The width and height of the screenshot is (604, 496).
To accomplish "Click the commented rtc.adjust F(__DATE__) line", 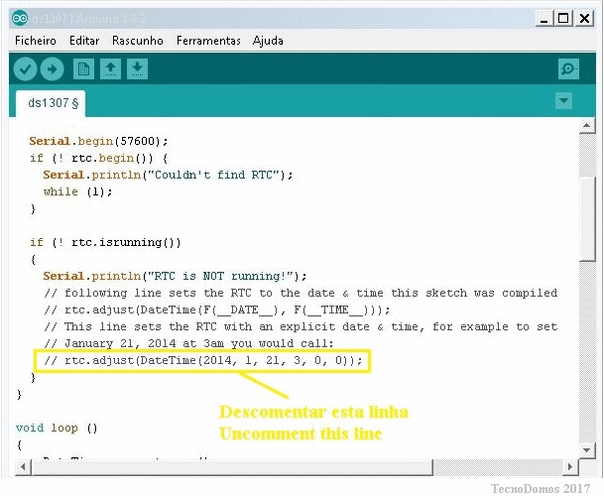I will 217,310.
